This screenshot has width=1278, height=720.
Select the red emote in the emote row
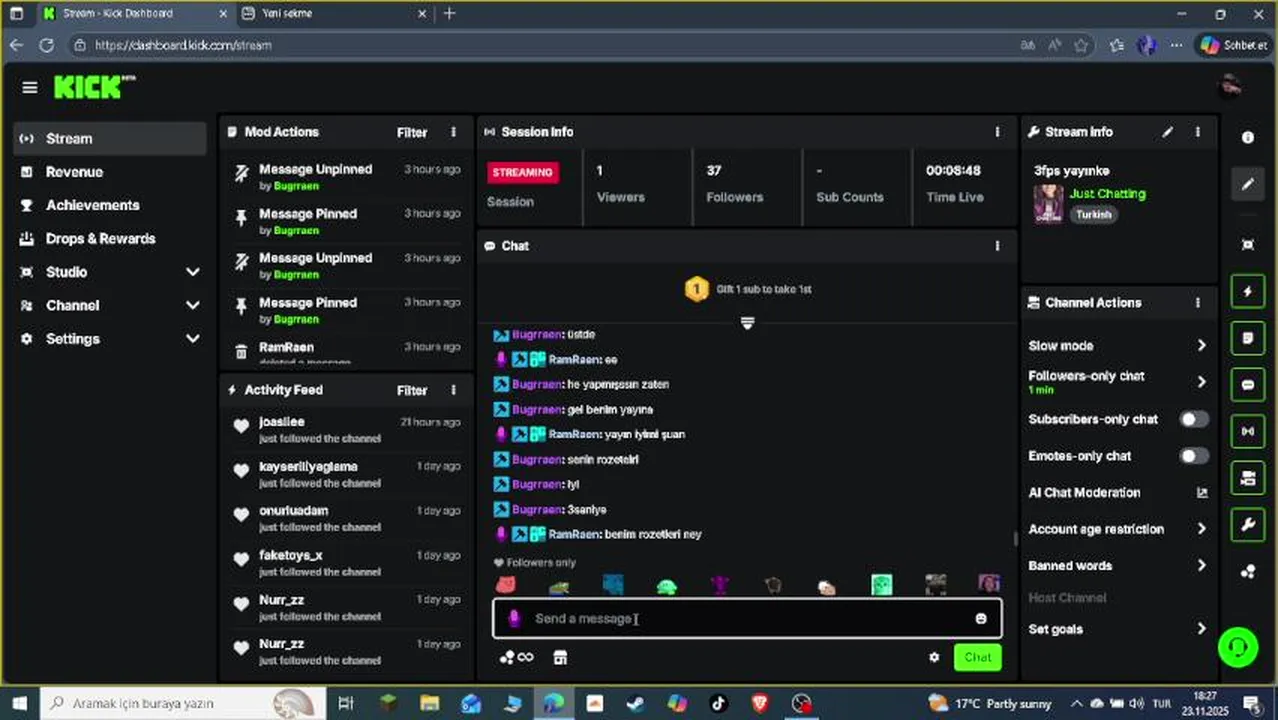(506, 585)
